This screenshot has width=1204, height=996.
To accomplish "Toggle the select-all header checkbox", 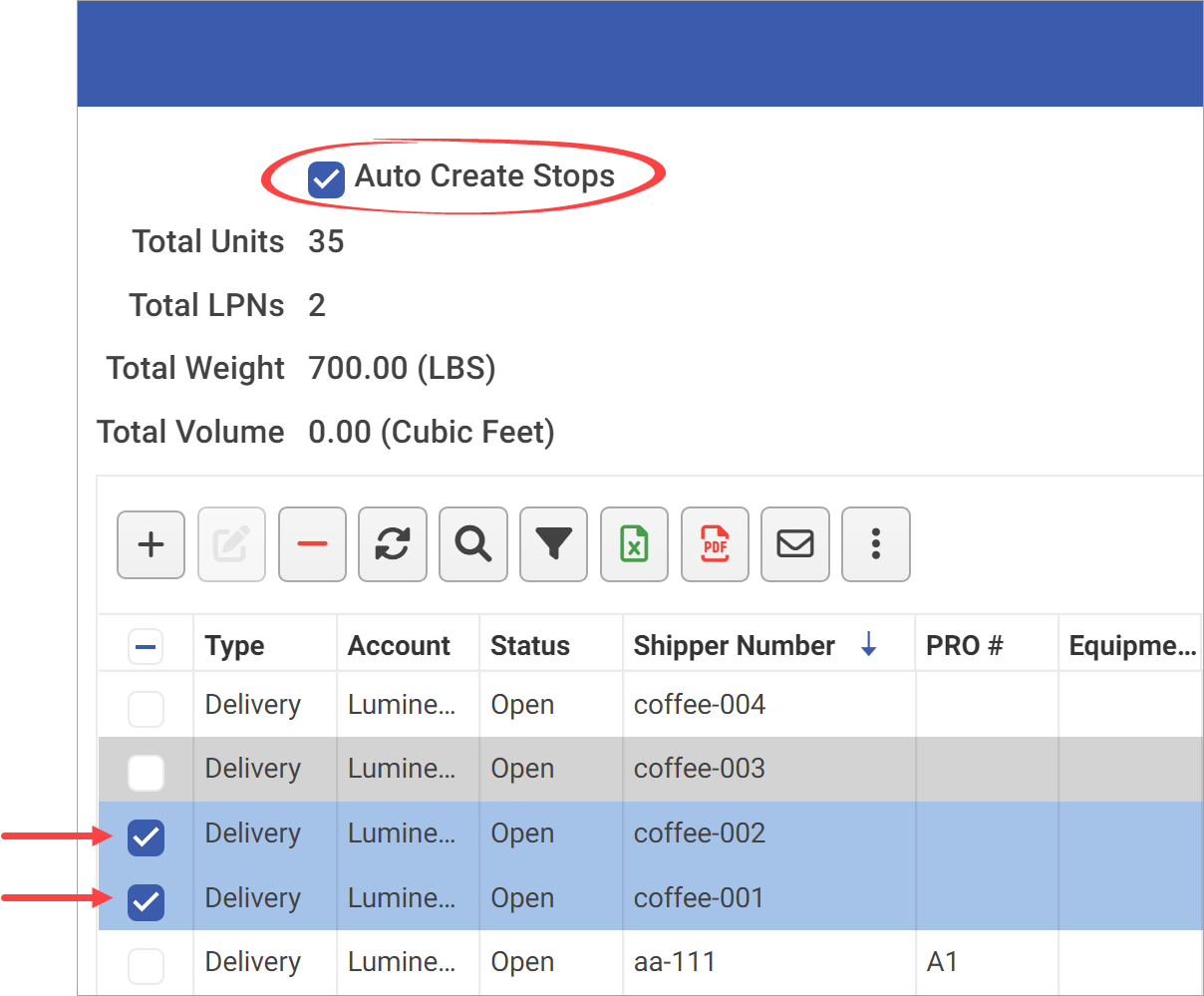I will point(146,645).
